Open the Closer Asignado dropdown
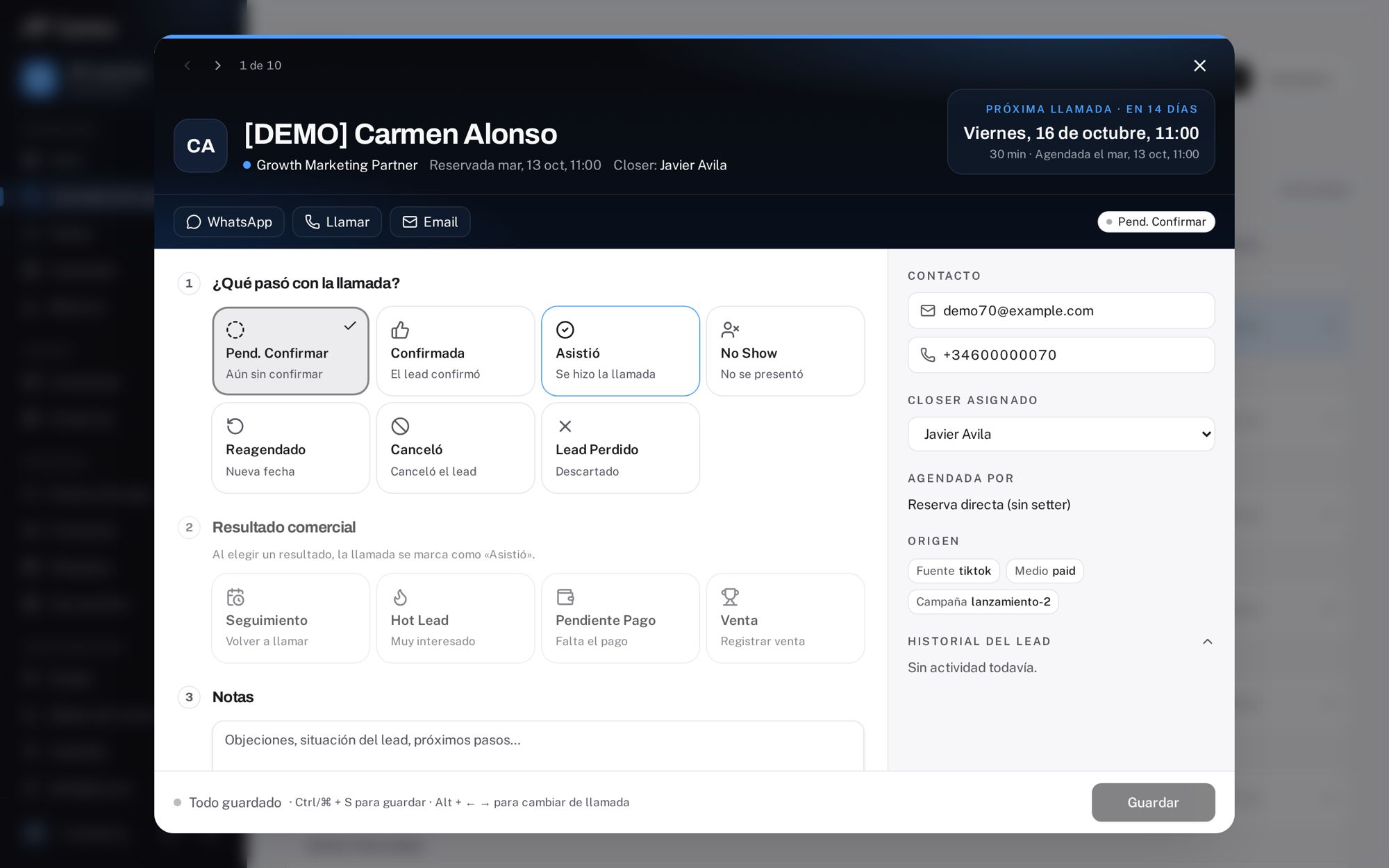The height and width of the screenshot is (868, 1389). (x=1061, y=434)
